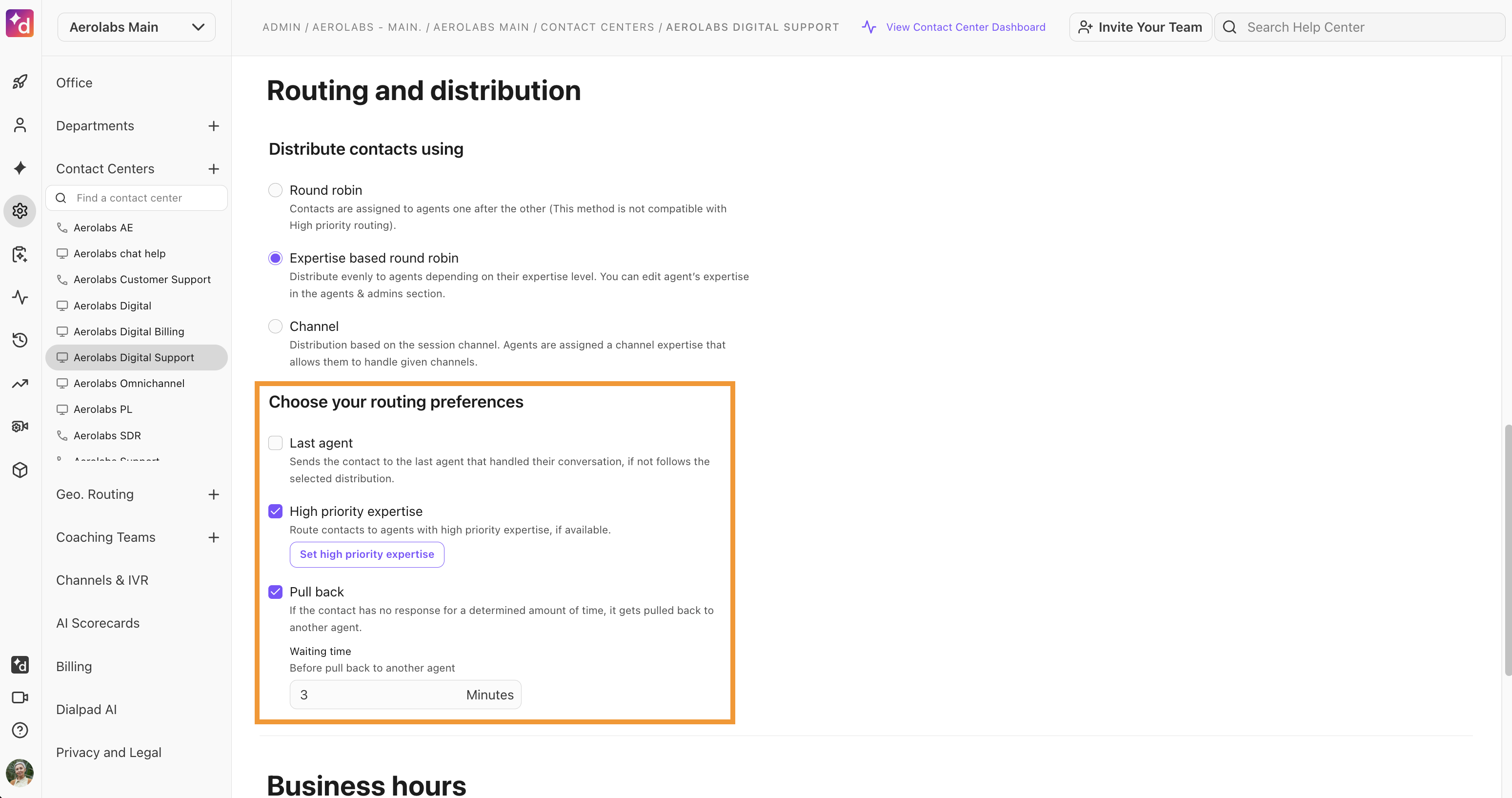The image size is (1512, 798).
Task: Open View Contact Center Dashboard link
Action: click(x=966, y=27)
